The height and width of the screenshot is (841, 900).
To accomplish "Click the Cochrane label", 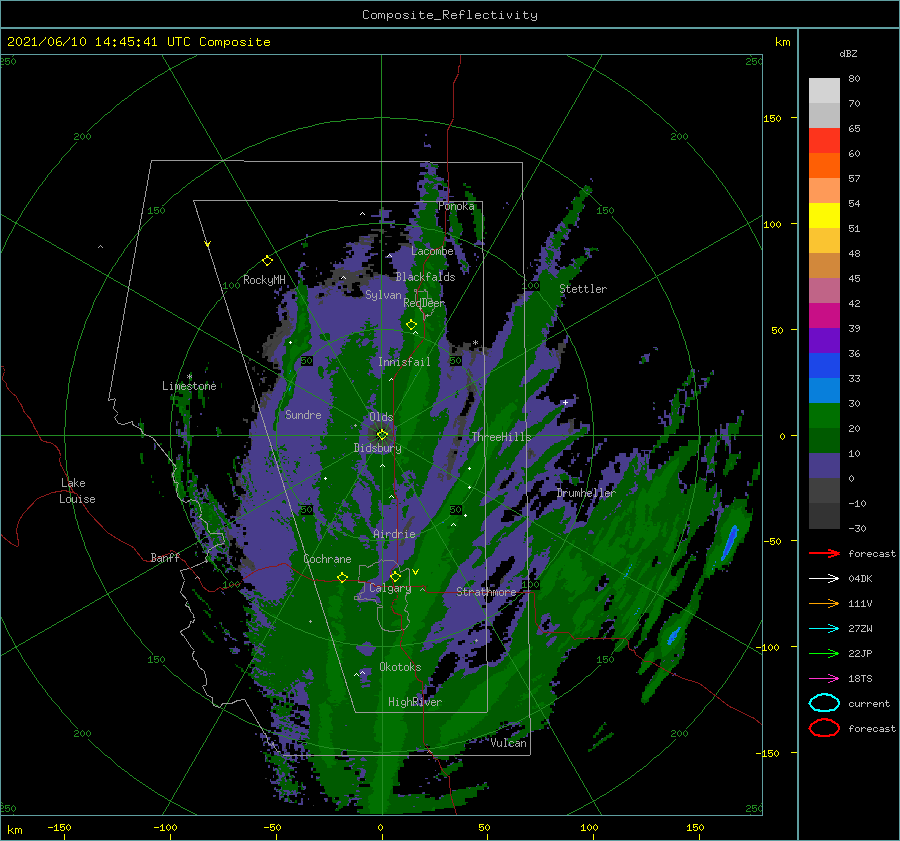I will tap(327, 559).
